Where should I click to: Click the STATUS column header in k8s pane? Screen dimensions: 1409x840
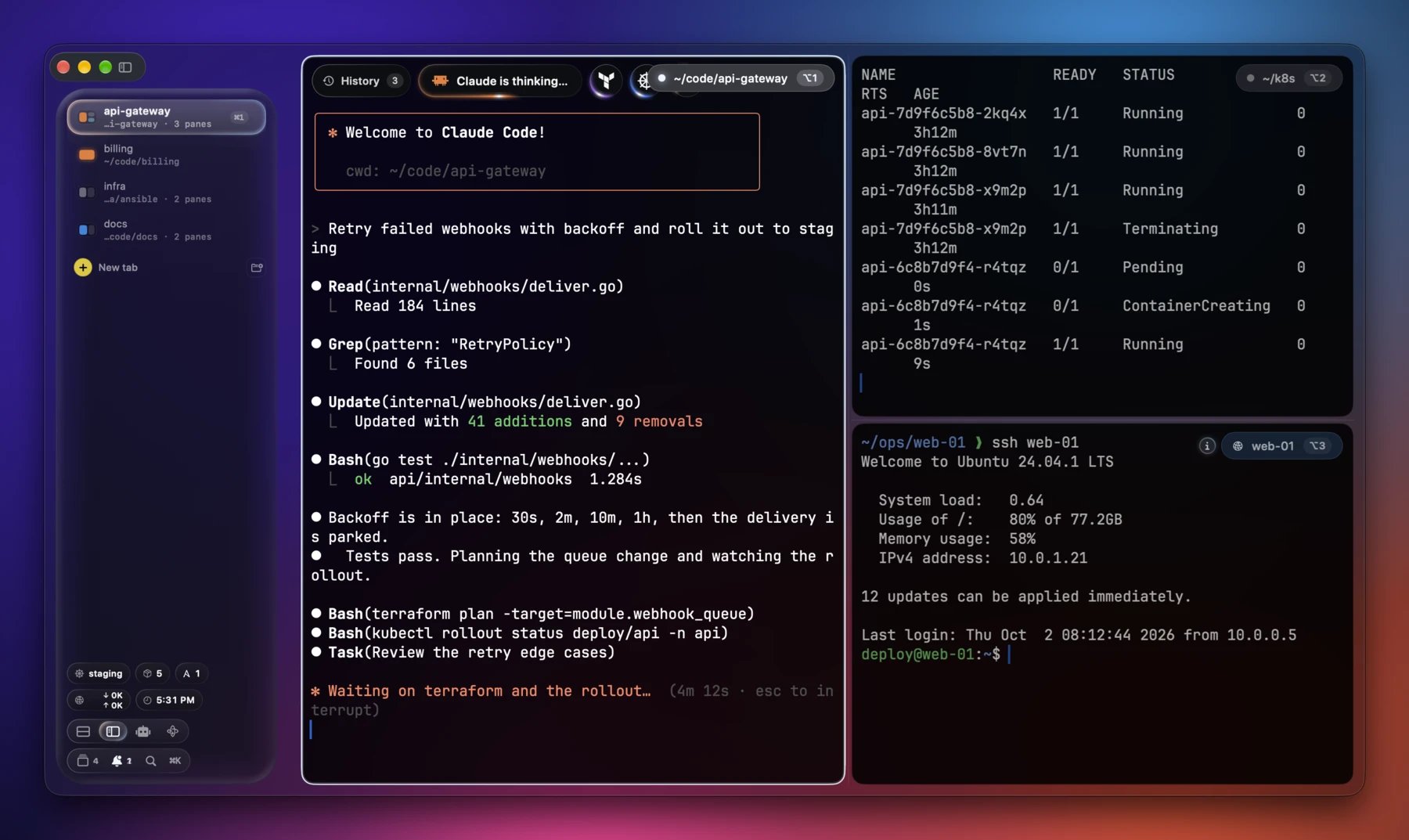1148,75
